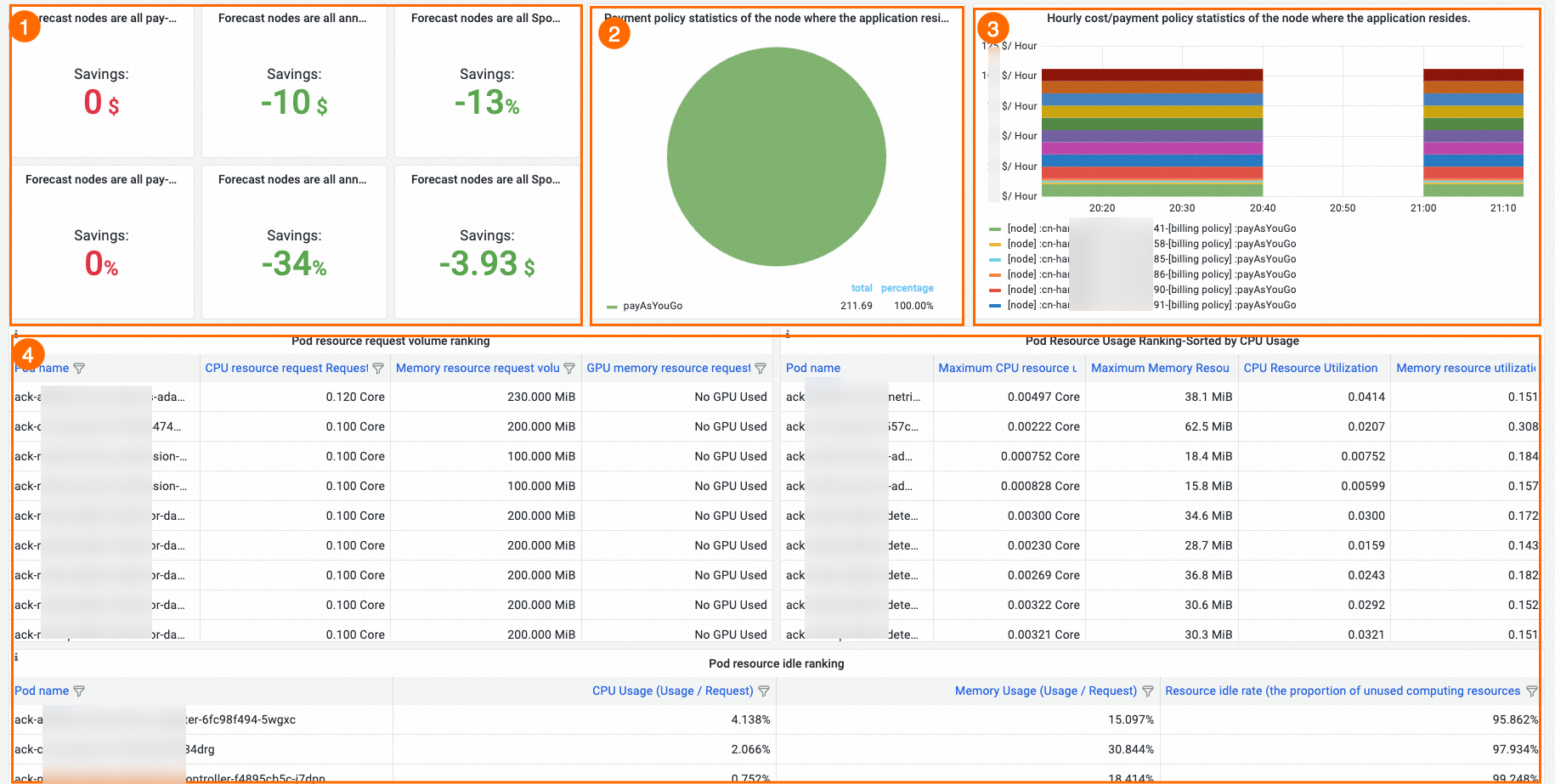The height and width of the screenshot is (784, 1555).
Task: Click the 211.69 total value in pie legend
Action: tap(857, 306)
